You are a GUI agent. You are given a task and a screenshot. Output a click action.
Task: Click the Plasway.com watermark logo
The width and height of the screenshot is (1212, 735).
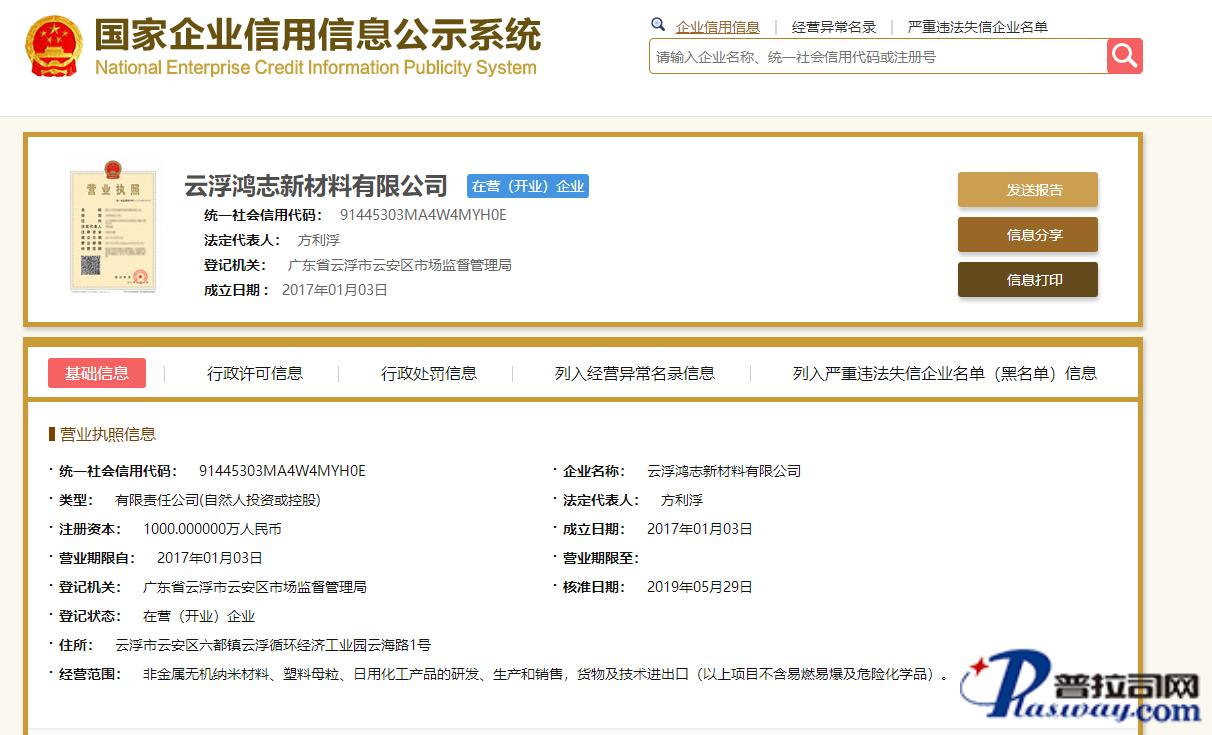1080,688
